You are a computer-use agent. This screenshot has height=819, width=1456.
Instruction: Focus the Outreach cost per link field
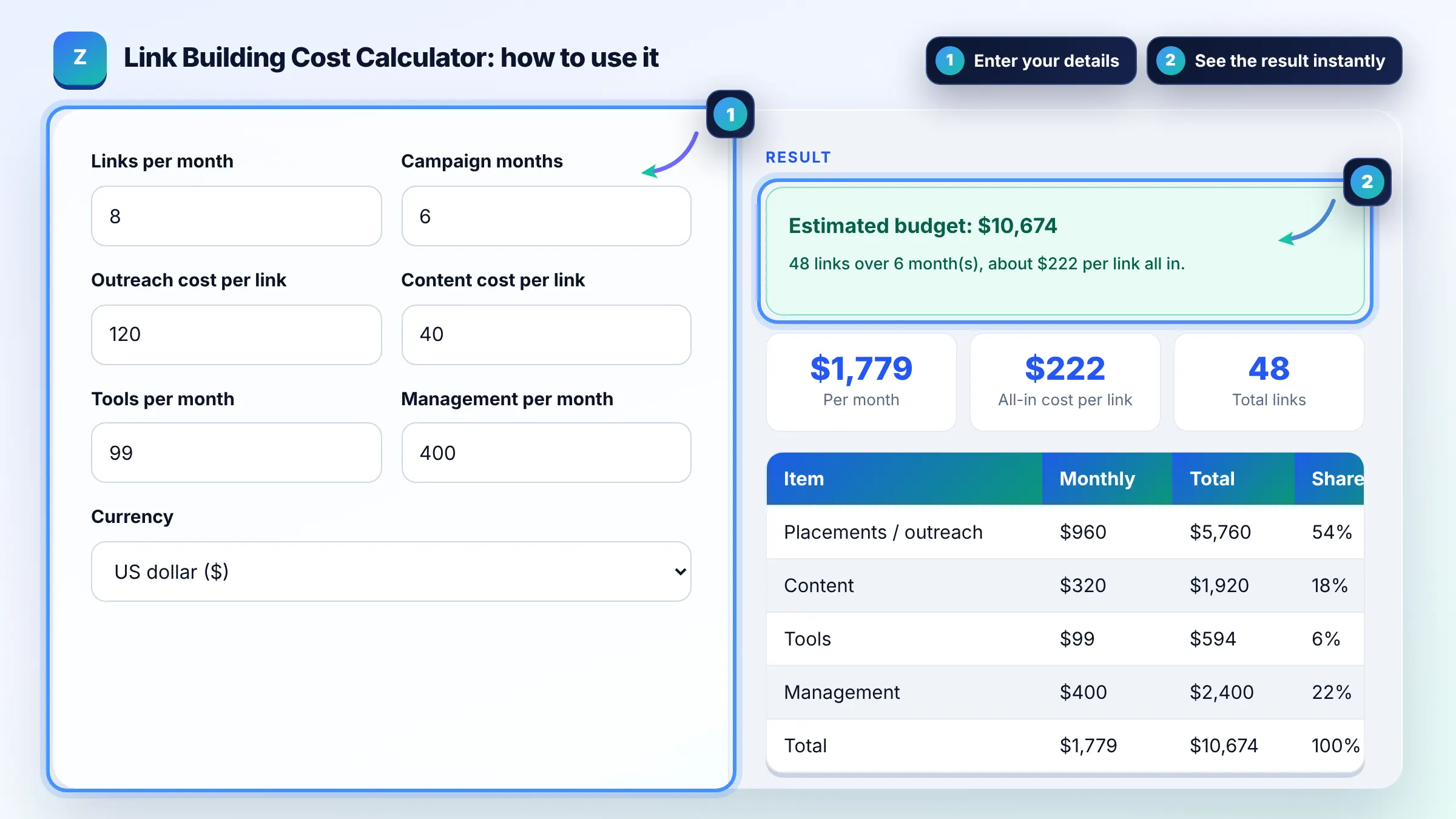236,334
